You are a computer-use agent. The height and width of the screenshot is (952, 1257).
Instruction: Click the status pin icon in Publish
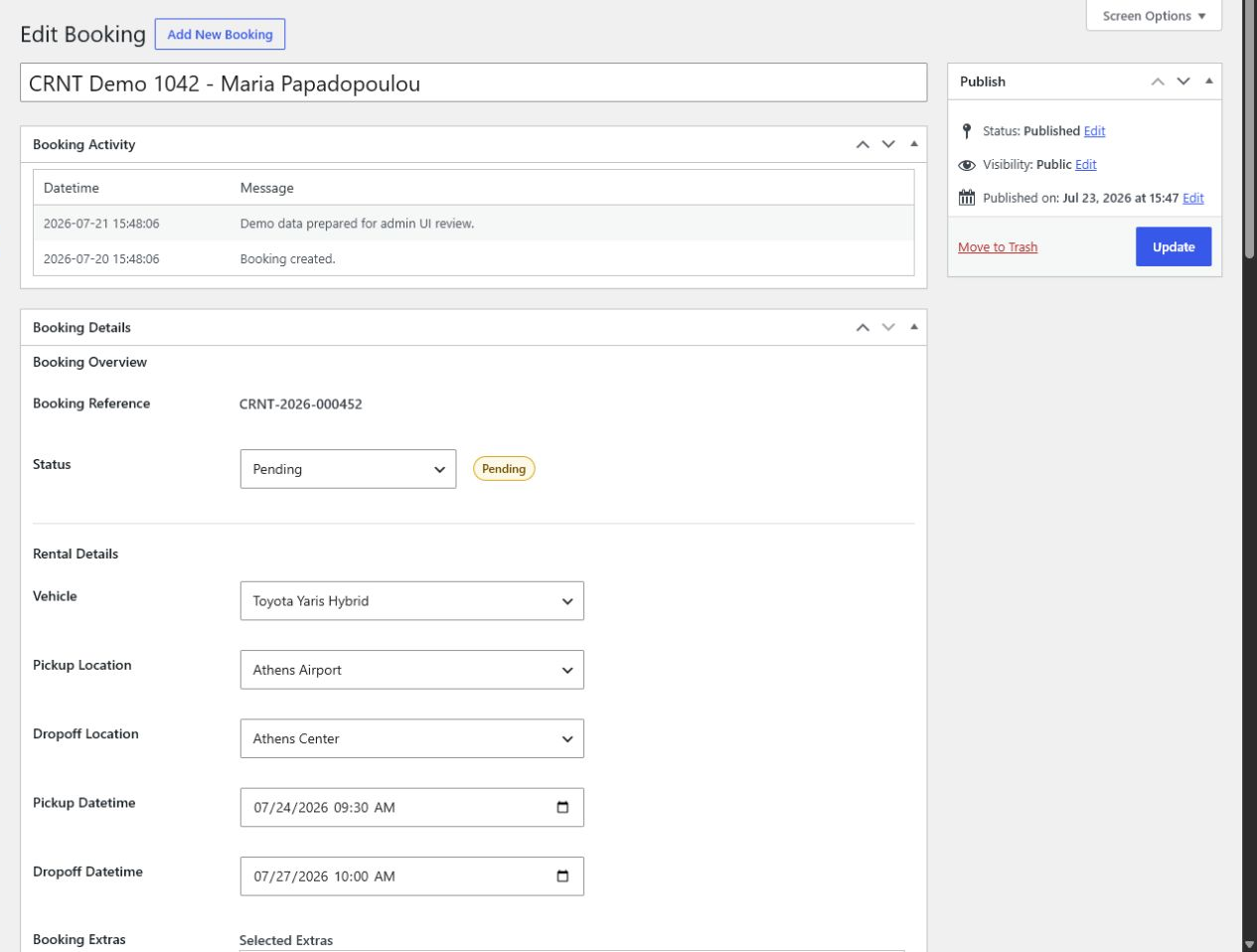[x=967, y=131]
